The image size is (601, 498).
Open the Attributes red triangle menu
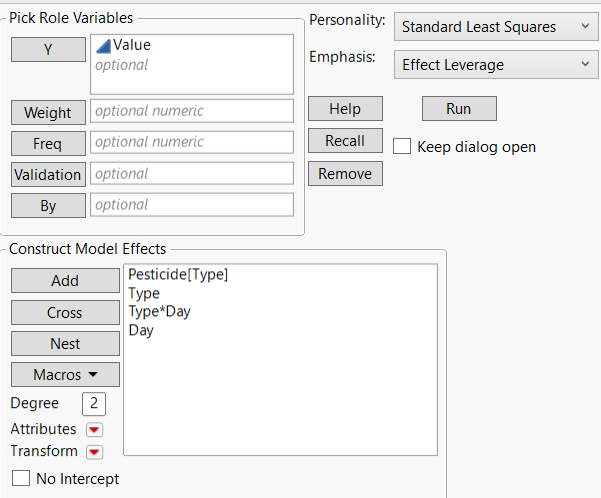click(95, 429)
